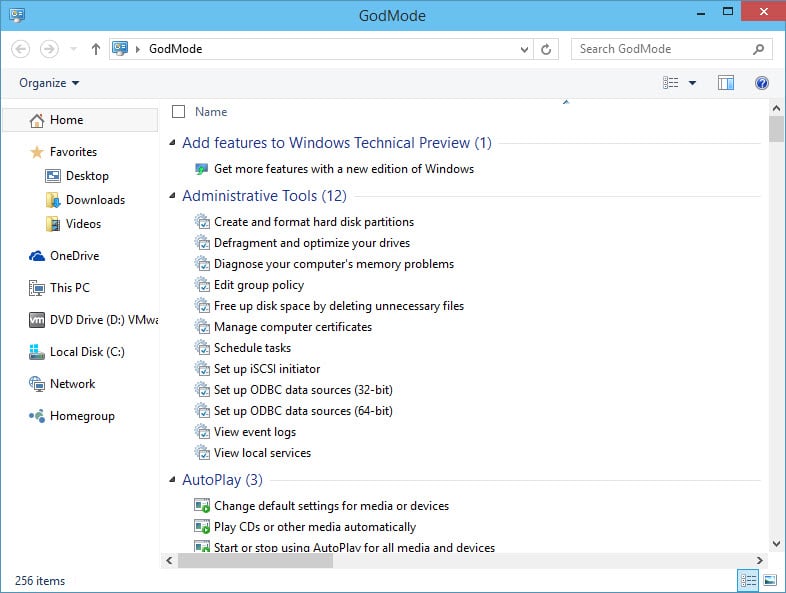This screenshot has height=593, width=786.
Task: Toggle the preview pane
Action: click(726, 83)
